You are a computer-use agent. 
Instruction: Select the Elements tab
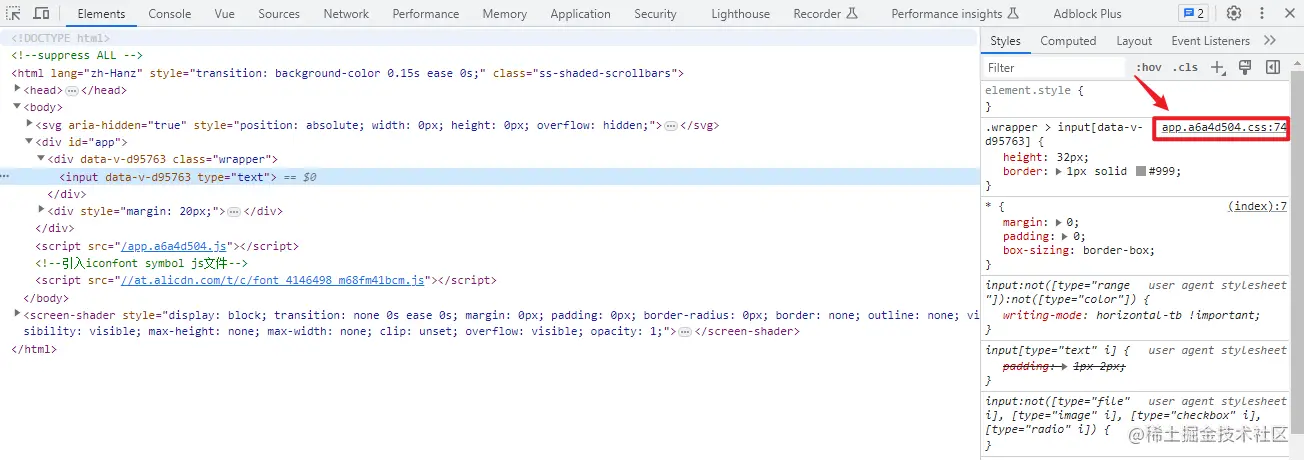coord(101,14)
